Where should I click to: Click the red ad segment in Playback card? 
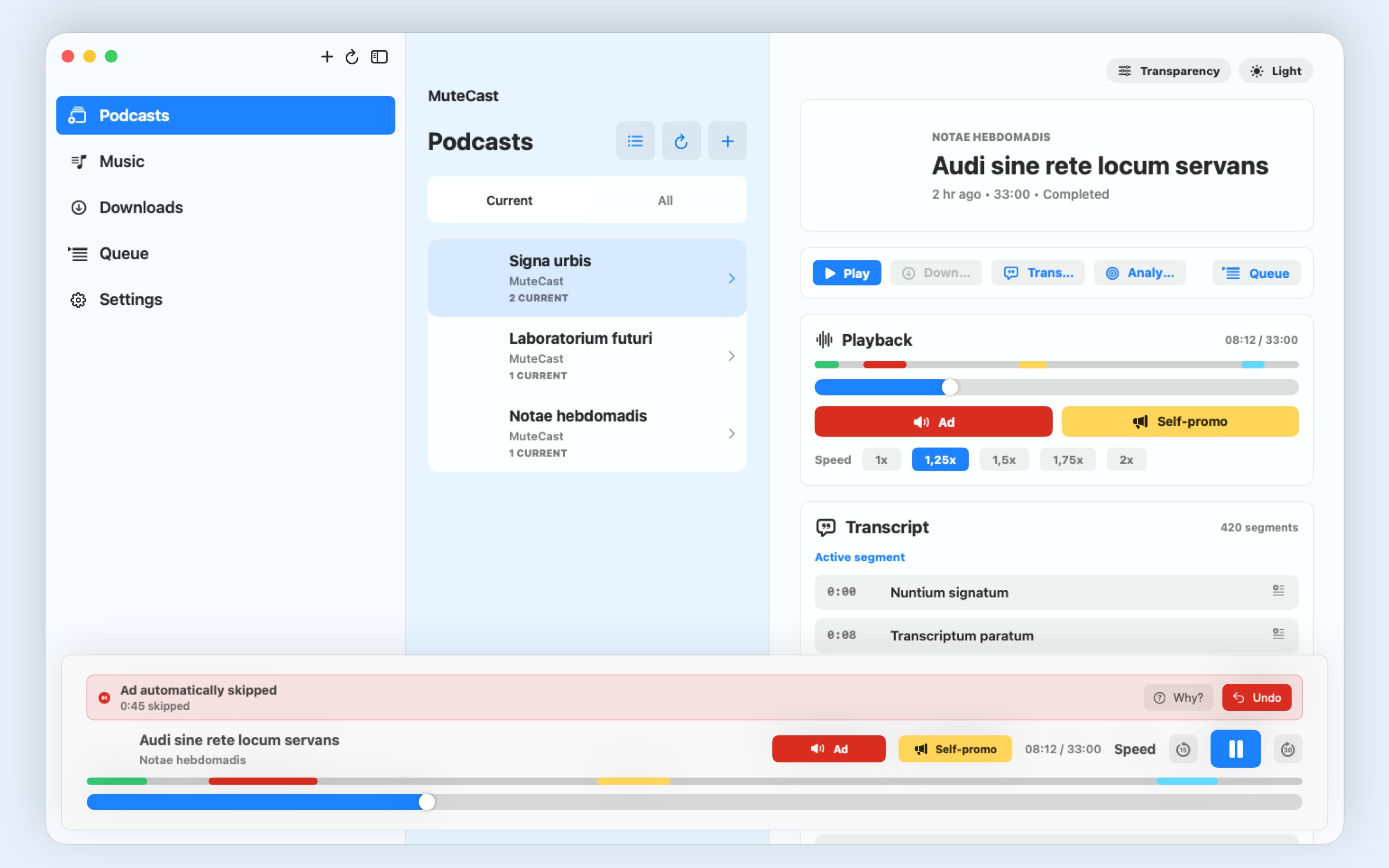885,365
